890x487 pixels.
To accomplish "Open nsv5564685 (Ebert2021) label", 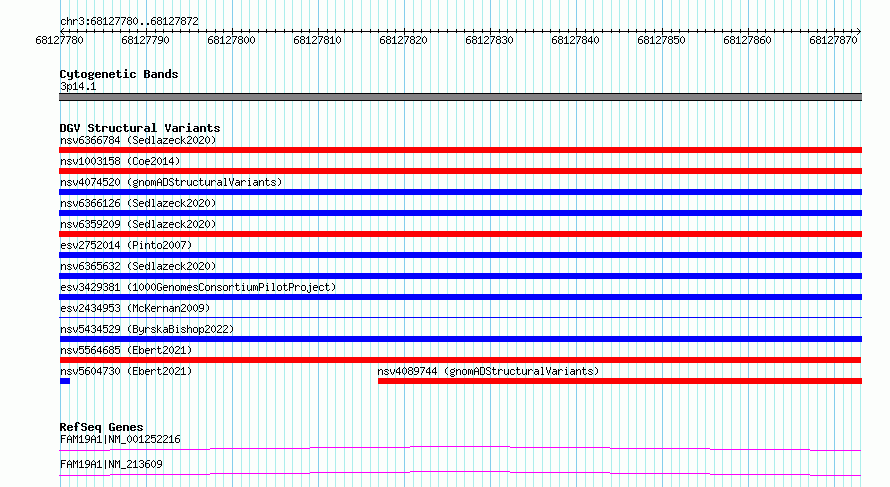I will [x=126, y=350].
